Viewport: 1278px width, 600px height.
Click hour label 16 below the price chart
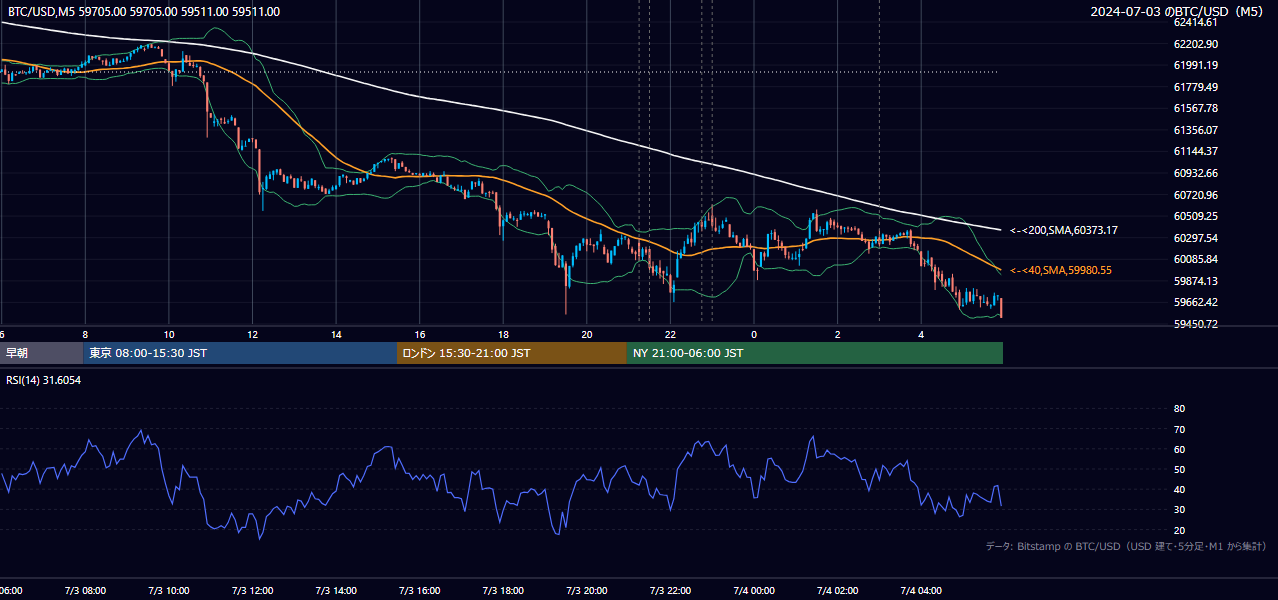click(420, 334)
